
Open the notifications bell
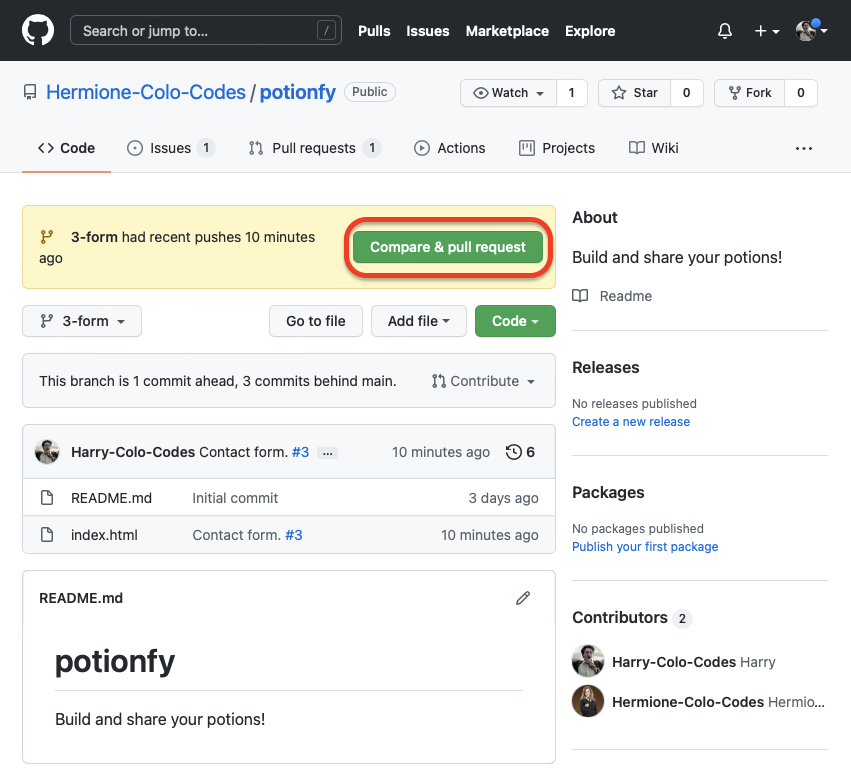pos(725,31)
